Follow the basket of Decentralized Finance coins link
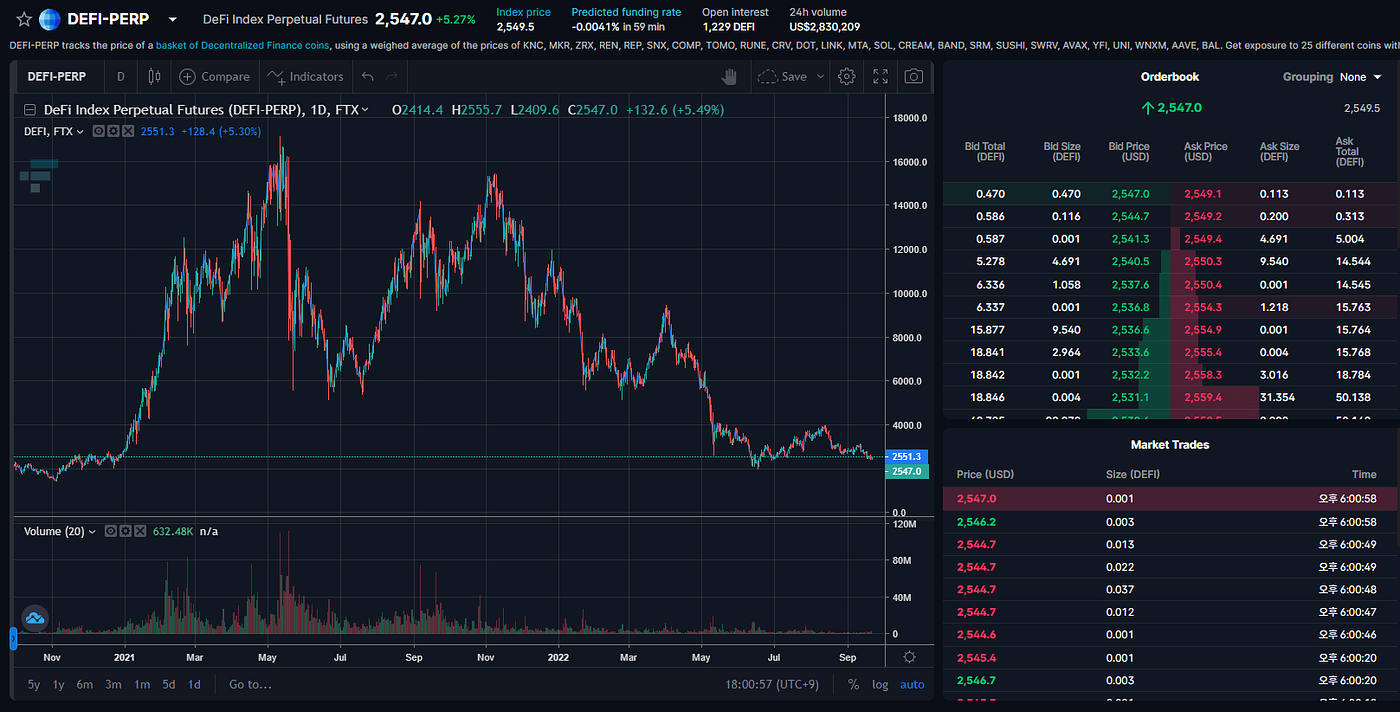This screenshot has width=1400, height=712. 243,46
